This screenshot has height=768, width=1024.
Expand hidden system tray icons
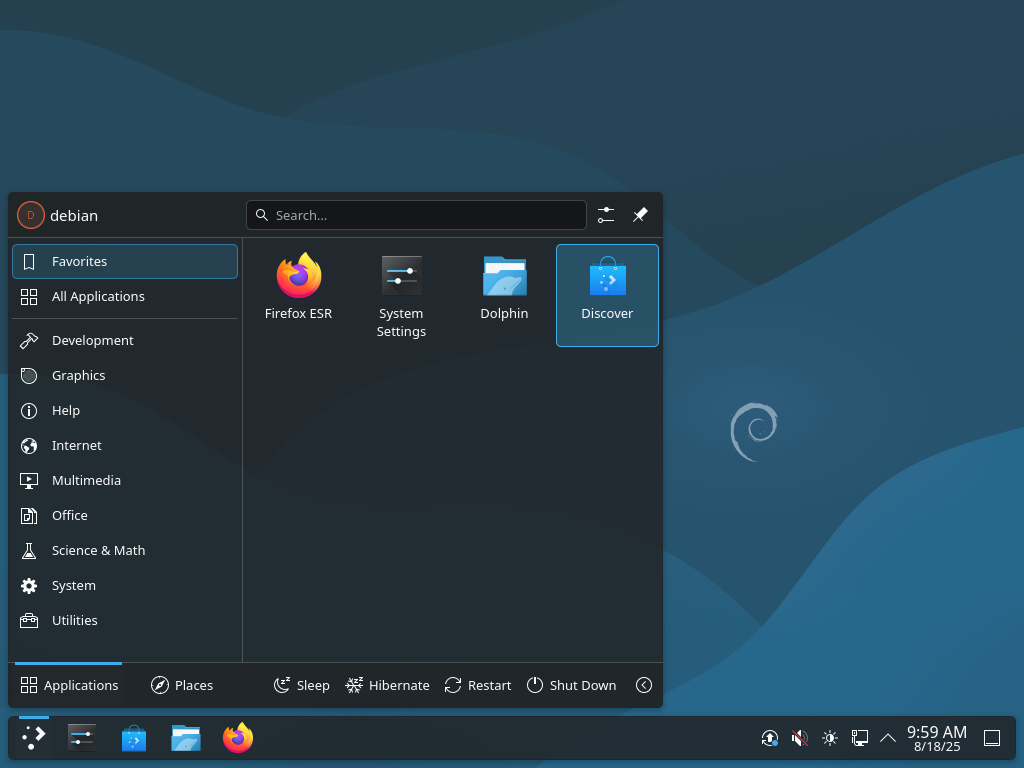pos(888,738)
